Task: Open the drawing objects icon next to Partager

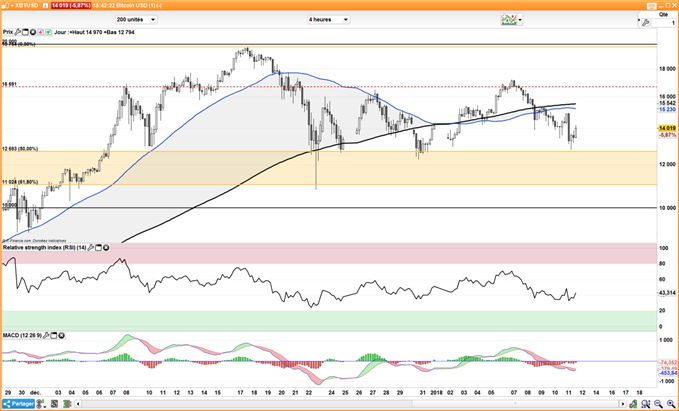Action: pyautogui.click(x=41, y=404)
